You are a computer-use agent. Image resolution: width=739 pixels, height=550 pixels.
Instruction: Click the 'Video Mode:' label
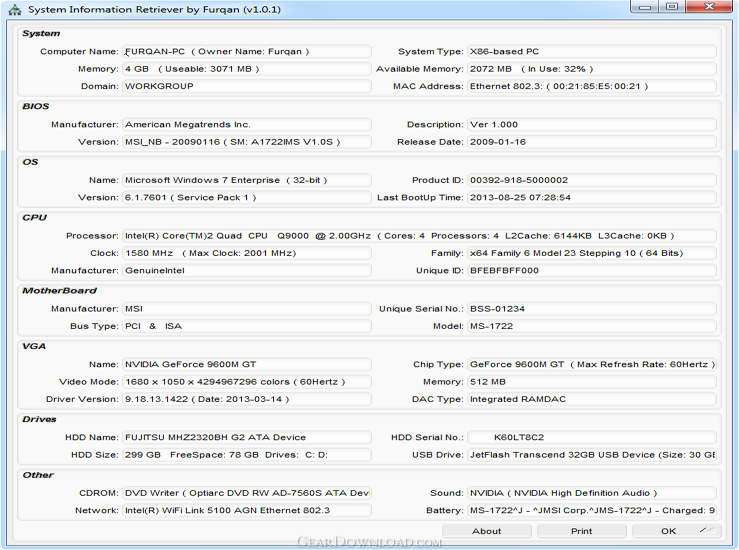coord(89,382)
